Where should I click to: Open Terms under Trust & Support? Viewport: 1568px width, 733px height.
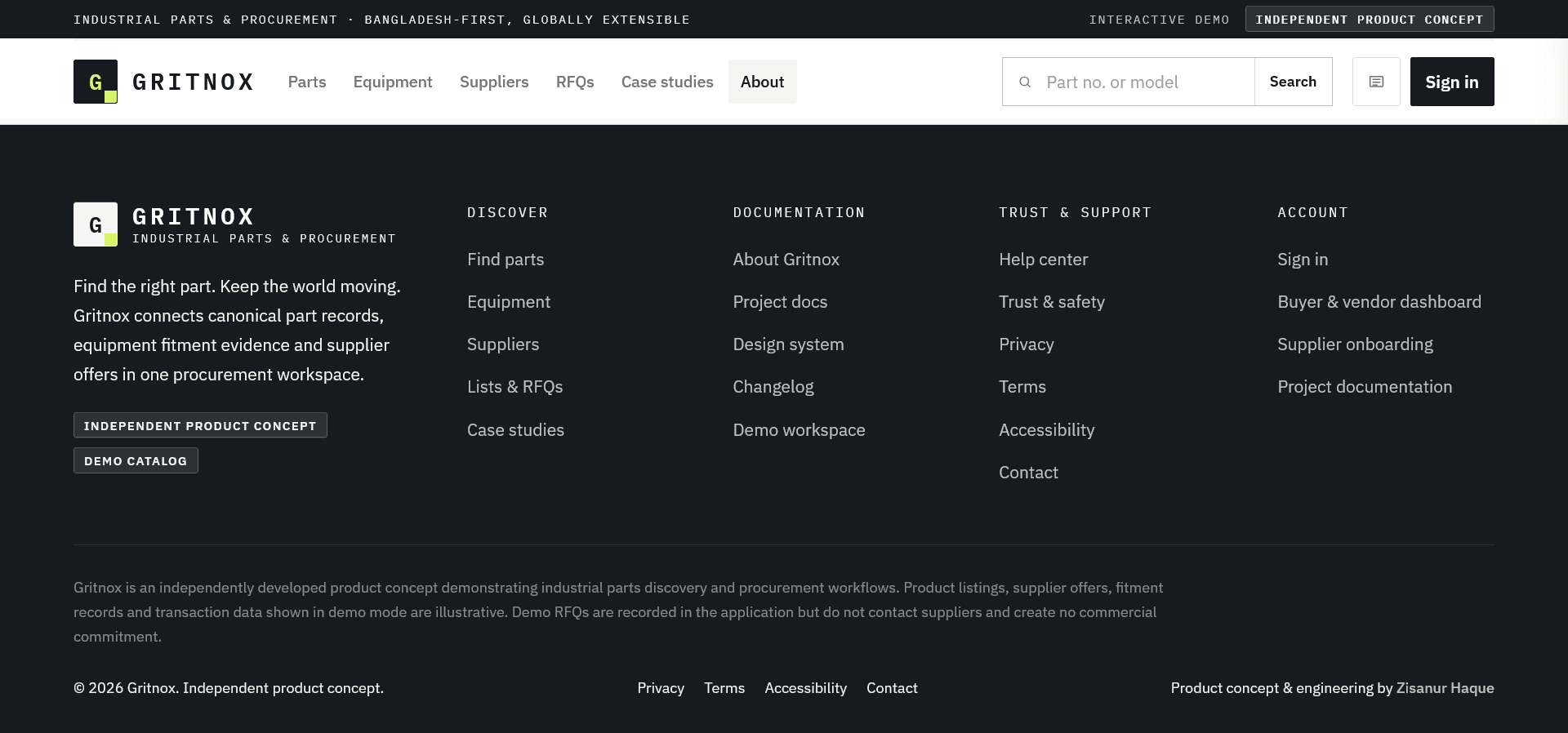pyautogui.click(x=1022, y=387)
